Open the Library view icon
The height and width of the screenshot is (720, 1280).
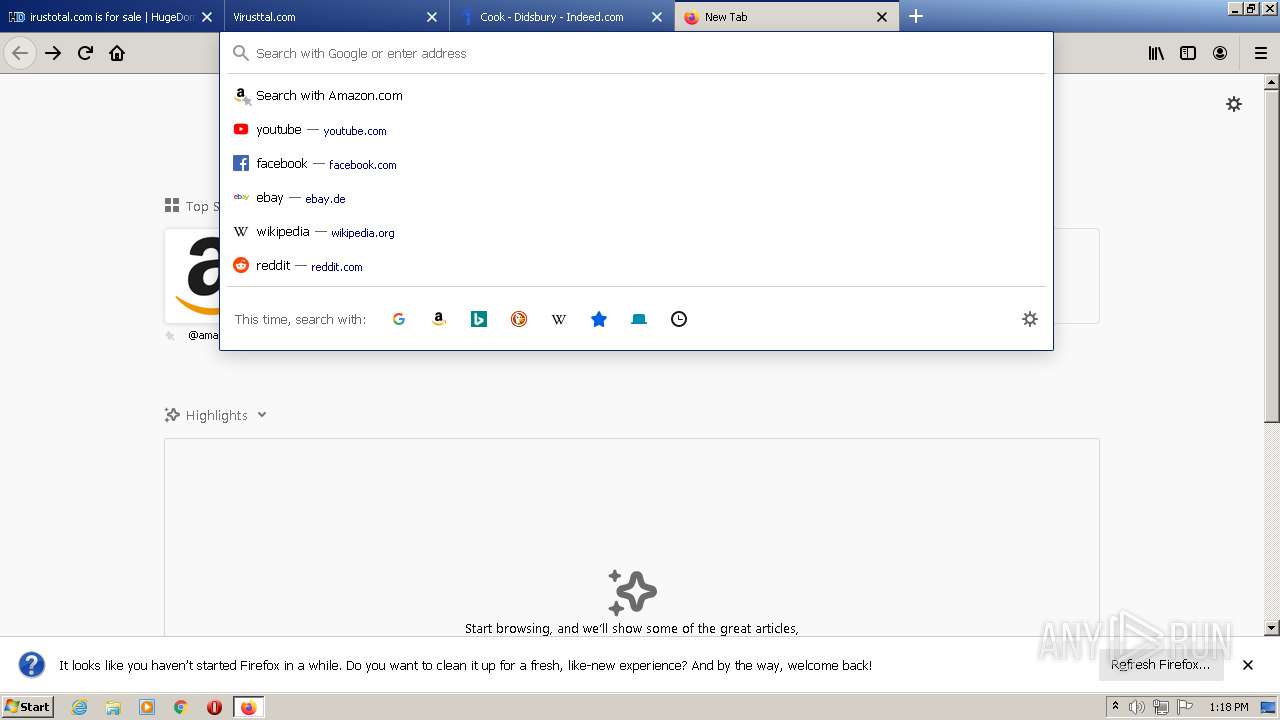coord(1156,53)
